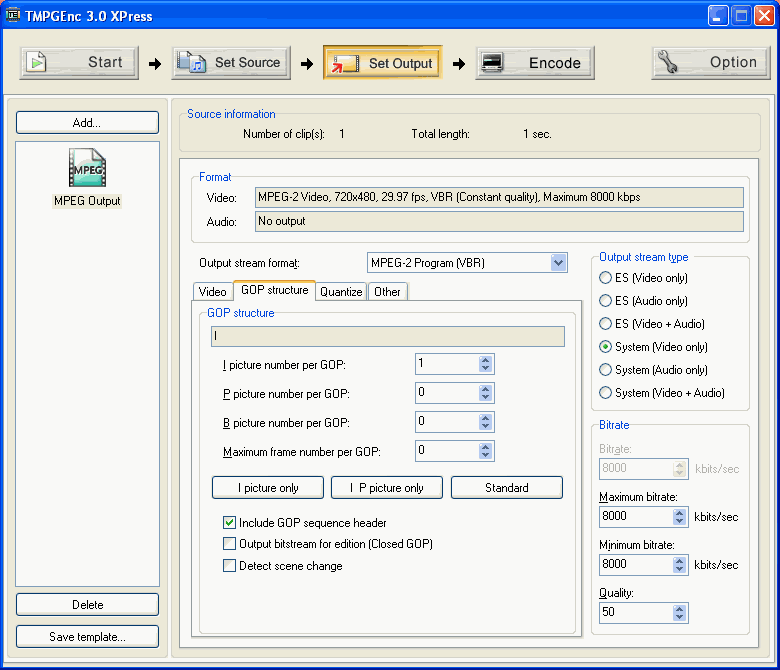Click the B picture number value field
Screen dimensions: 780x670
coord(447,422)
